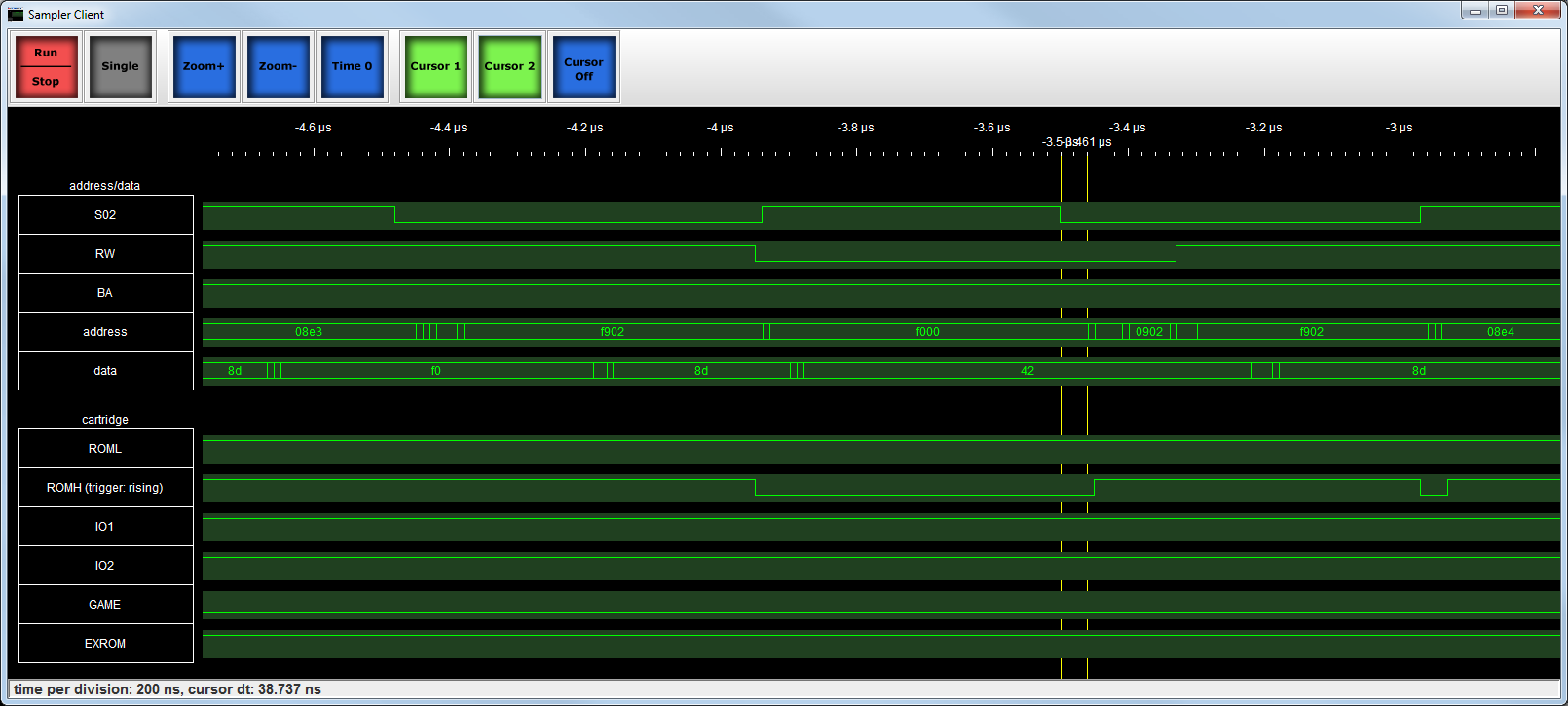Select the EXROM signal label
The height and width of the screenshot is (706, 1568).
pyautogui.click(x=105, y=644)
